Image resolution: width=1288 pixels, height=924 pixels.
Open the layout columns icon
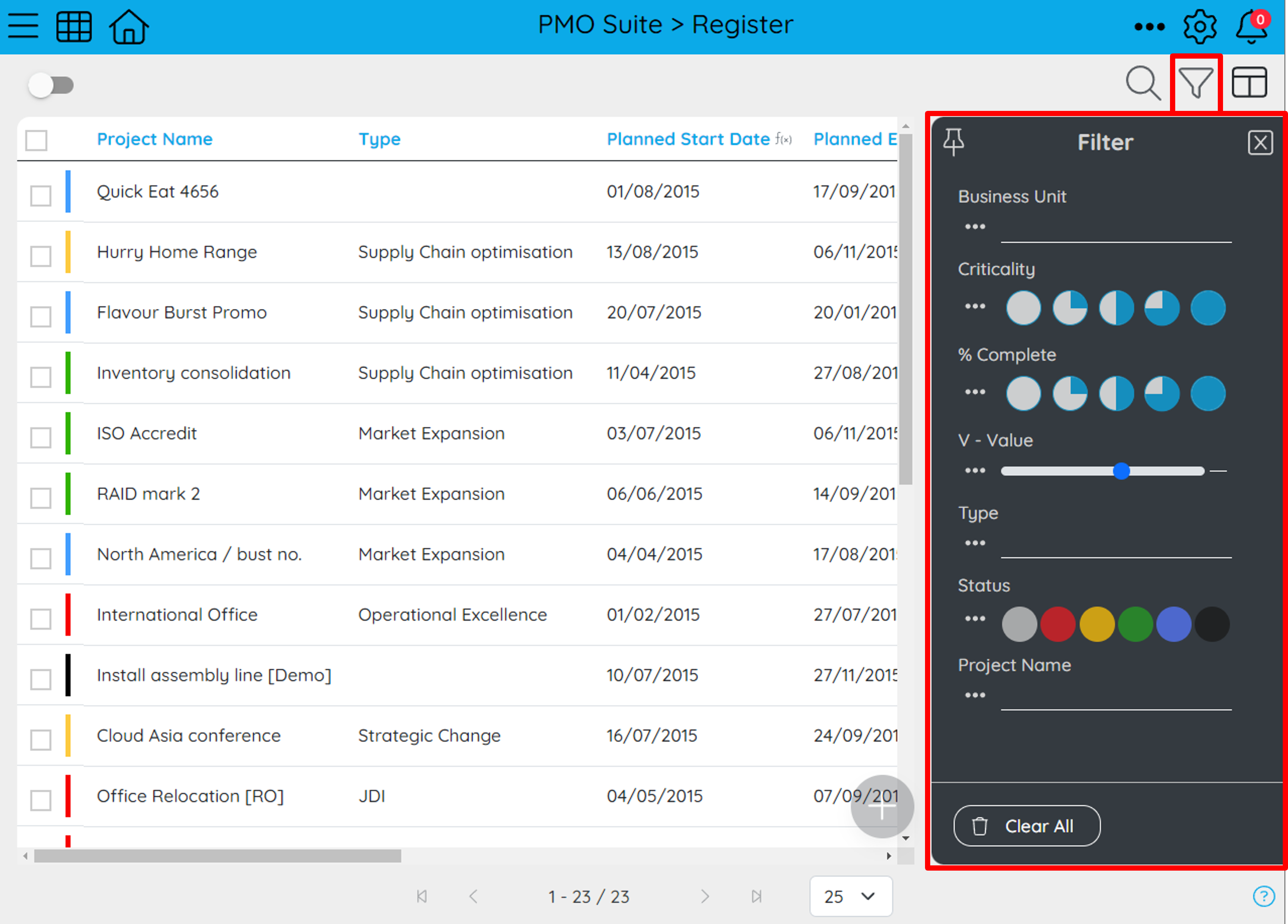click(x=1249, y=83)
